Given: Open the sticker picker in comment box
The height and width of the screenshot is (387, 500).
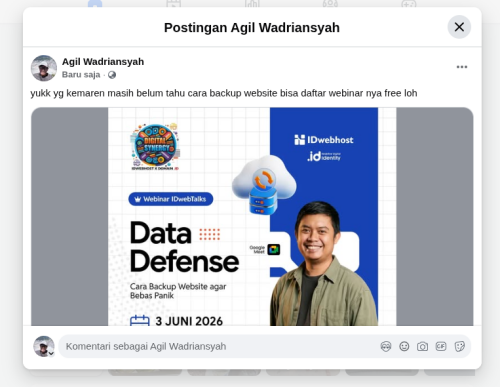Looking at the screenshot, I should pos(459,347).
